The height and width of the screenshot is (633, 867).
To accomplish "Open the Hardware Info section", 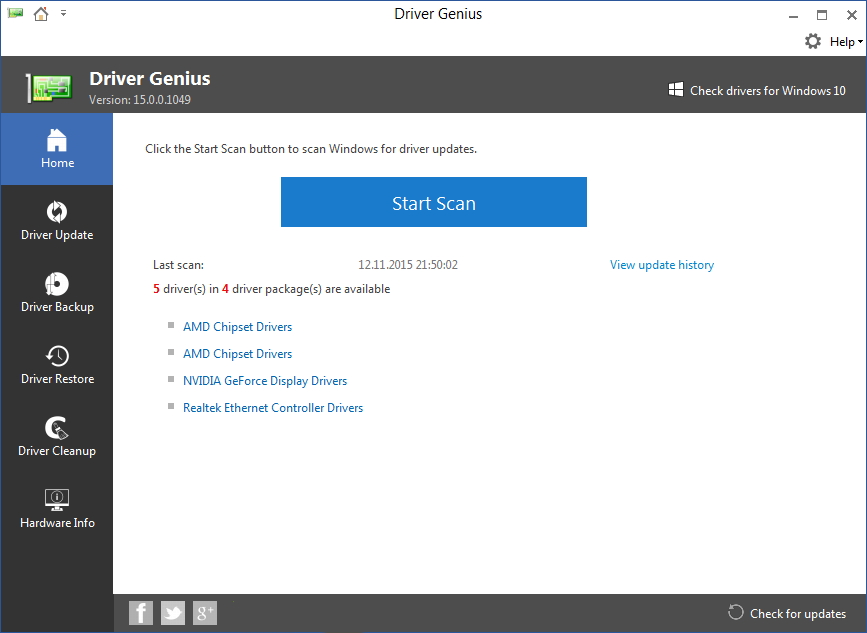I will coord(56,508).
